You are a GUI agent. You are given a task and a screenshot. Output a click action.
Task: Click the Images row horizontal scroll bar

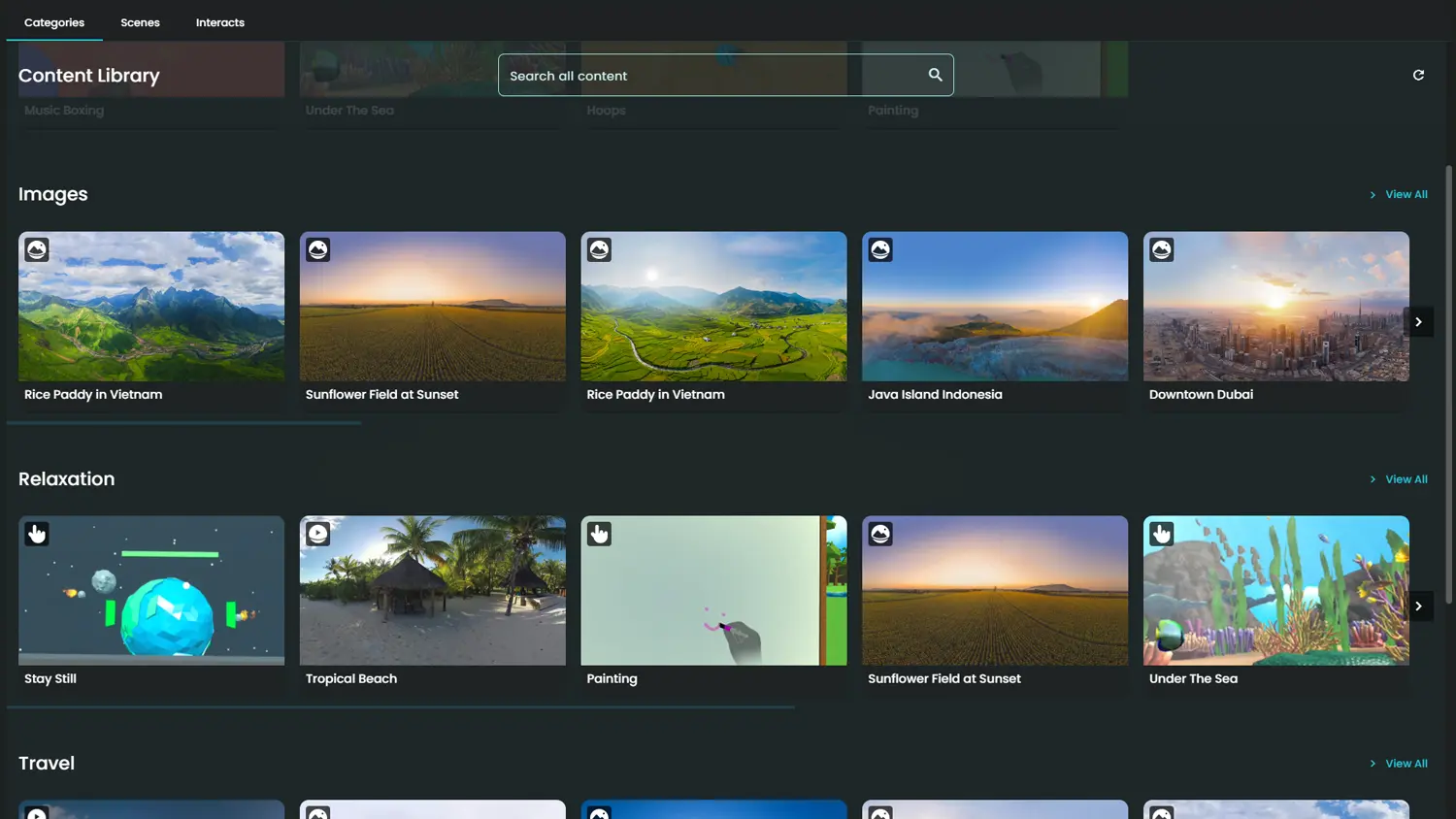[184, 423]
